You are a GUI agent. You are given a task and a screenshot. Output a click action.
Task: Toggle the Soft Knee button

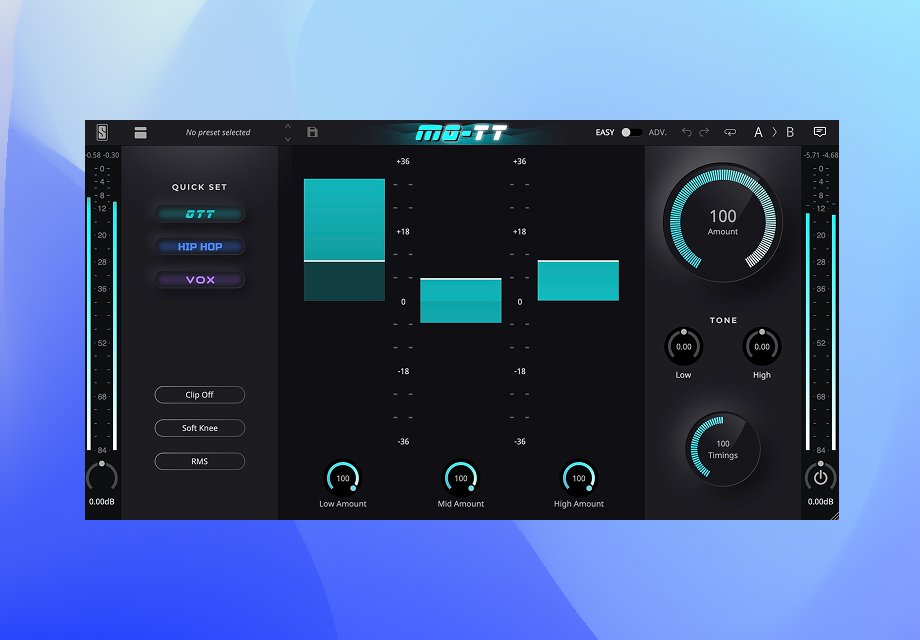(199, 428)
